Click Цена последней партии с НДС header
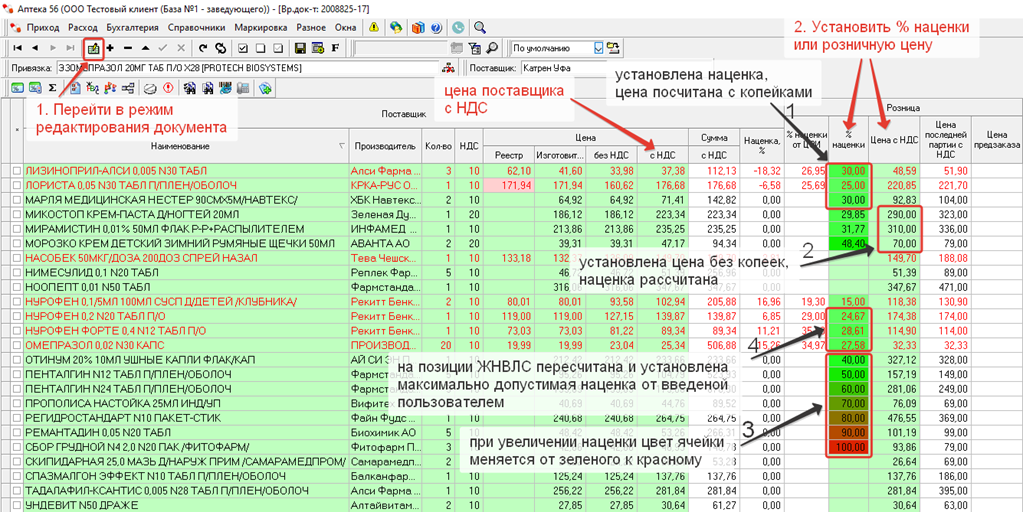 point(945,139)
